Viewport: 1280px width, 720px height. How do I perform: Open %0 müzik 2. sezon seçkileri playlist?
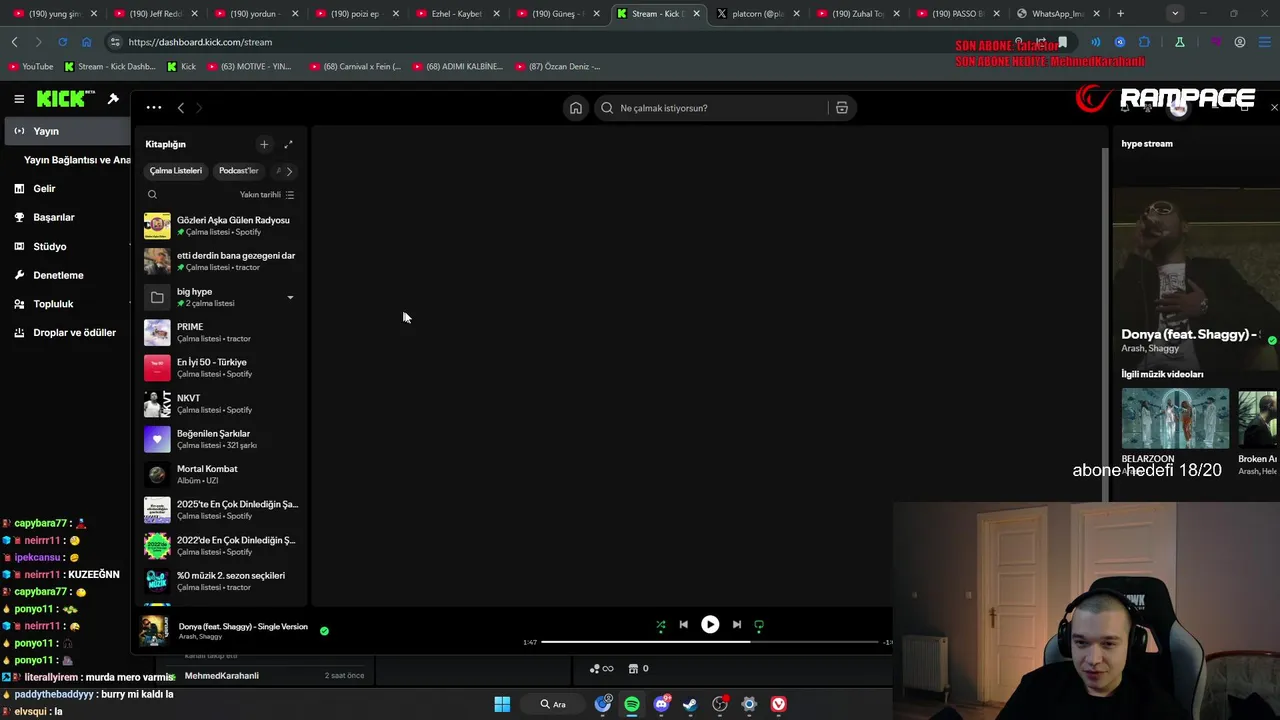click(221, 581)
